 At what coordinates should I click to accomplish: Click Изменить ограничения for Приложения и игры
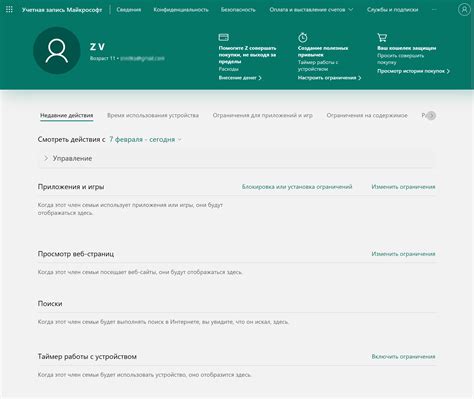(x=403, y=187)
